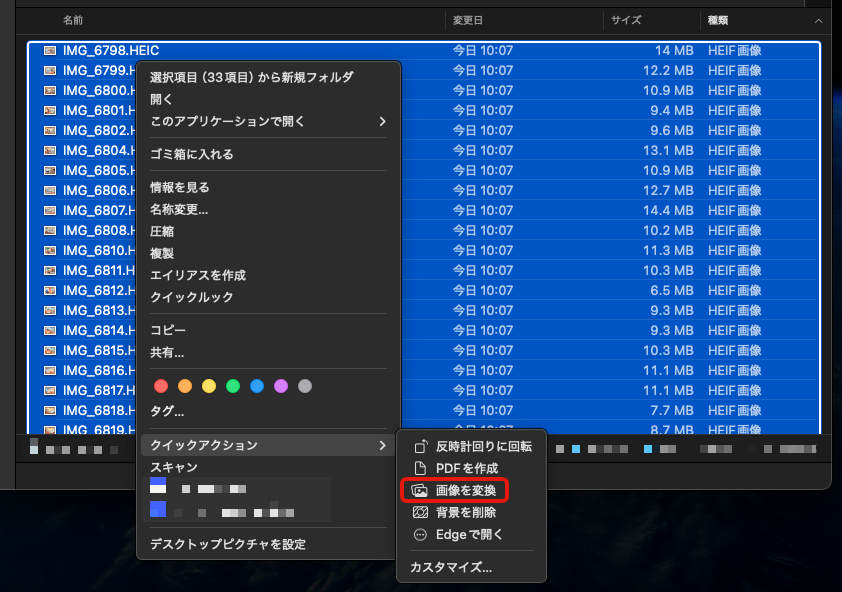Expand このアプリケーションで開く submenu arrow

382,121
